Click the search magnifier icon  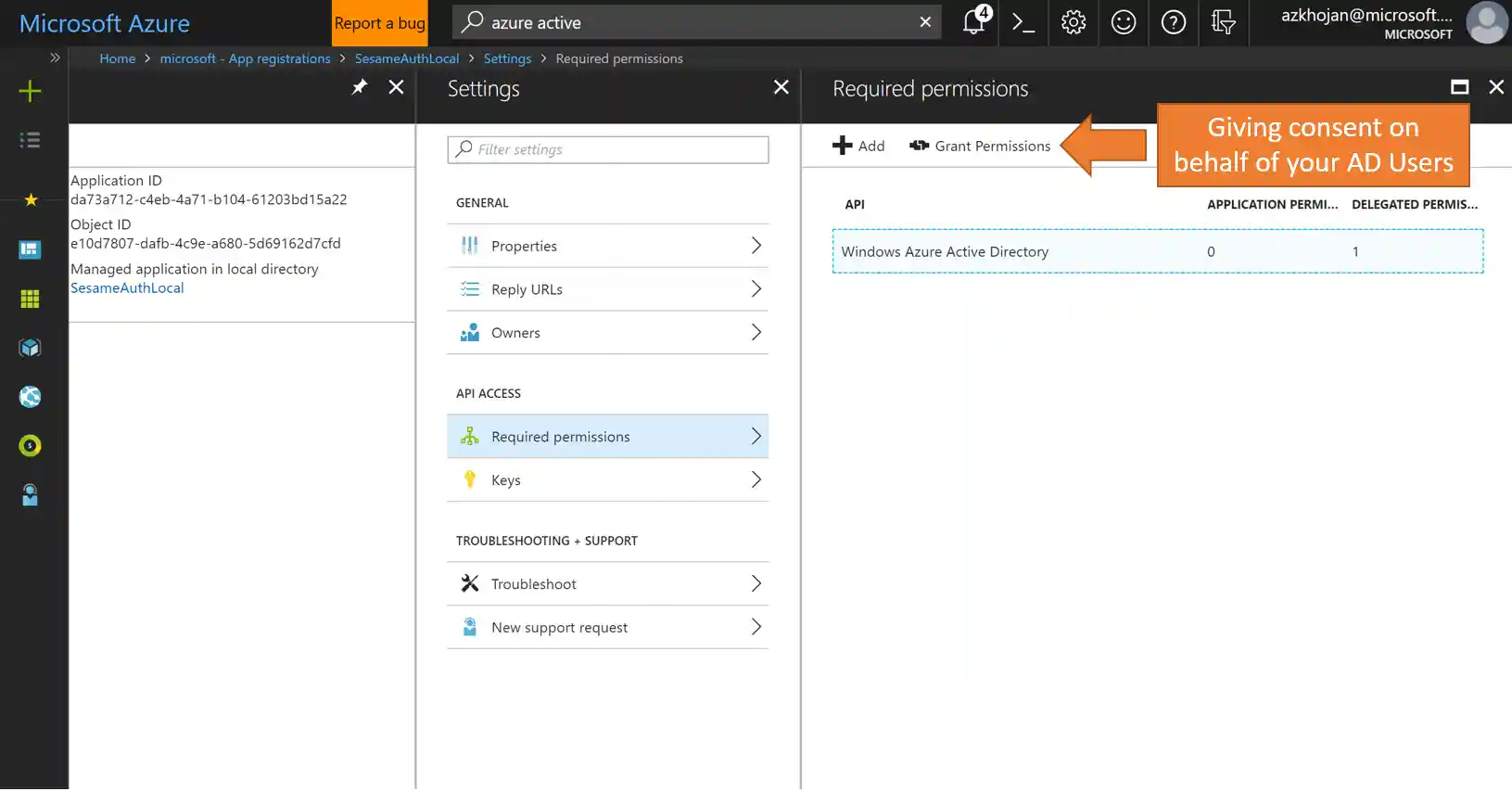473,21
